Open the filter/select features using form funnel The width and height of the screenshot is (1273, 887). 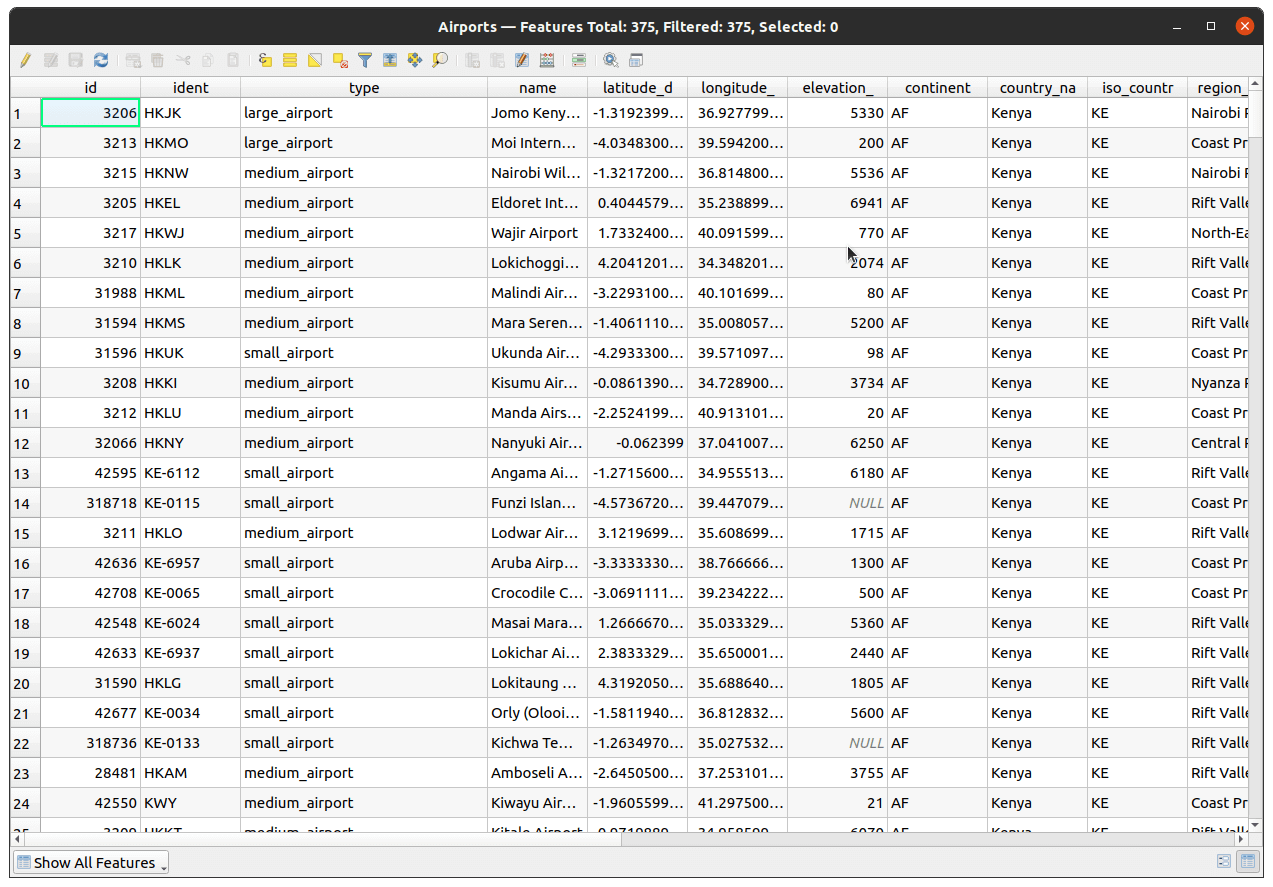[365, 61]
